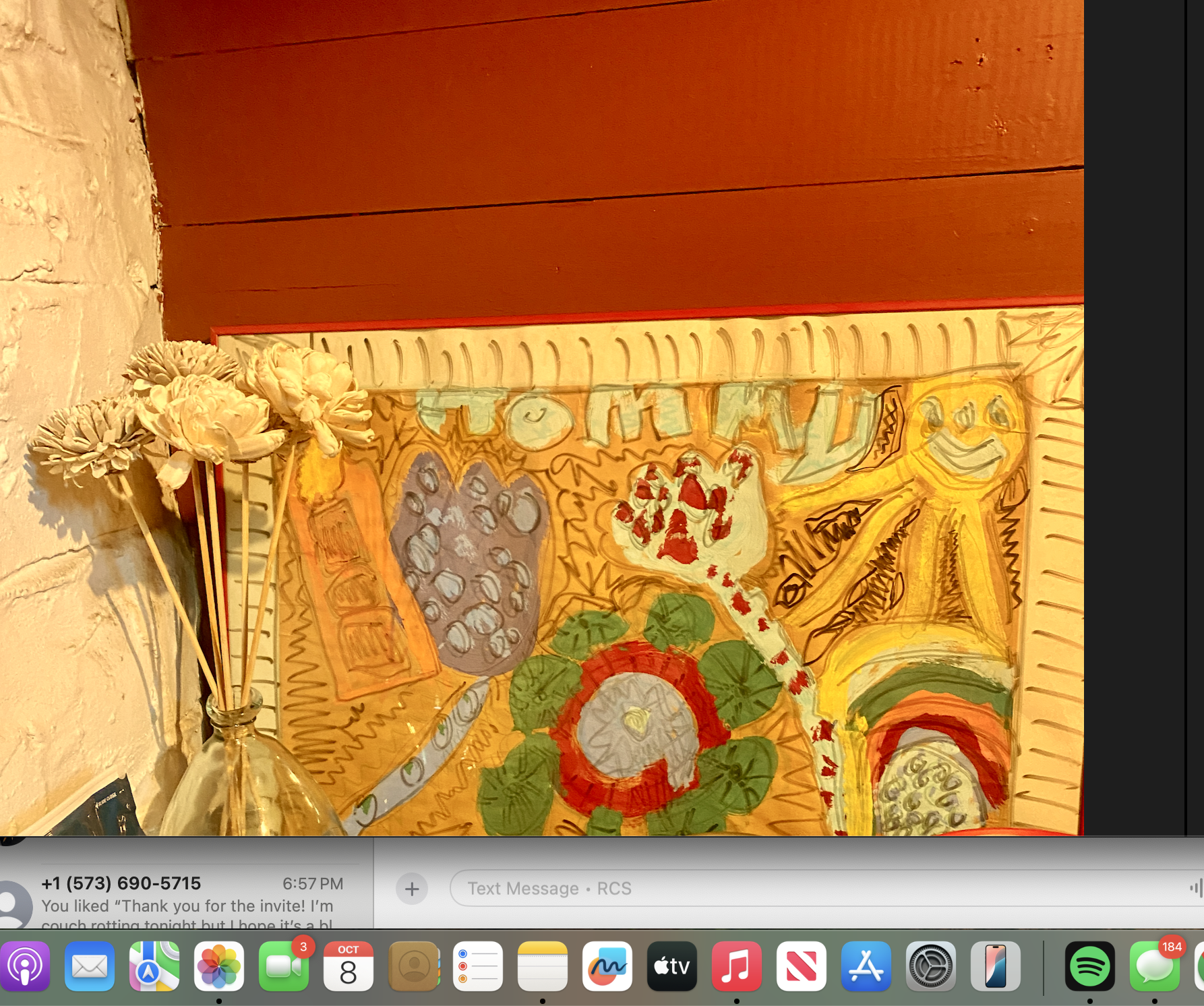This screenshot has height=1006, width=1204.
Task: Open Spotify from the dock
Action: pos(1090,966)
